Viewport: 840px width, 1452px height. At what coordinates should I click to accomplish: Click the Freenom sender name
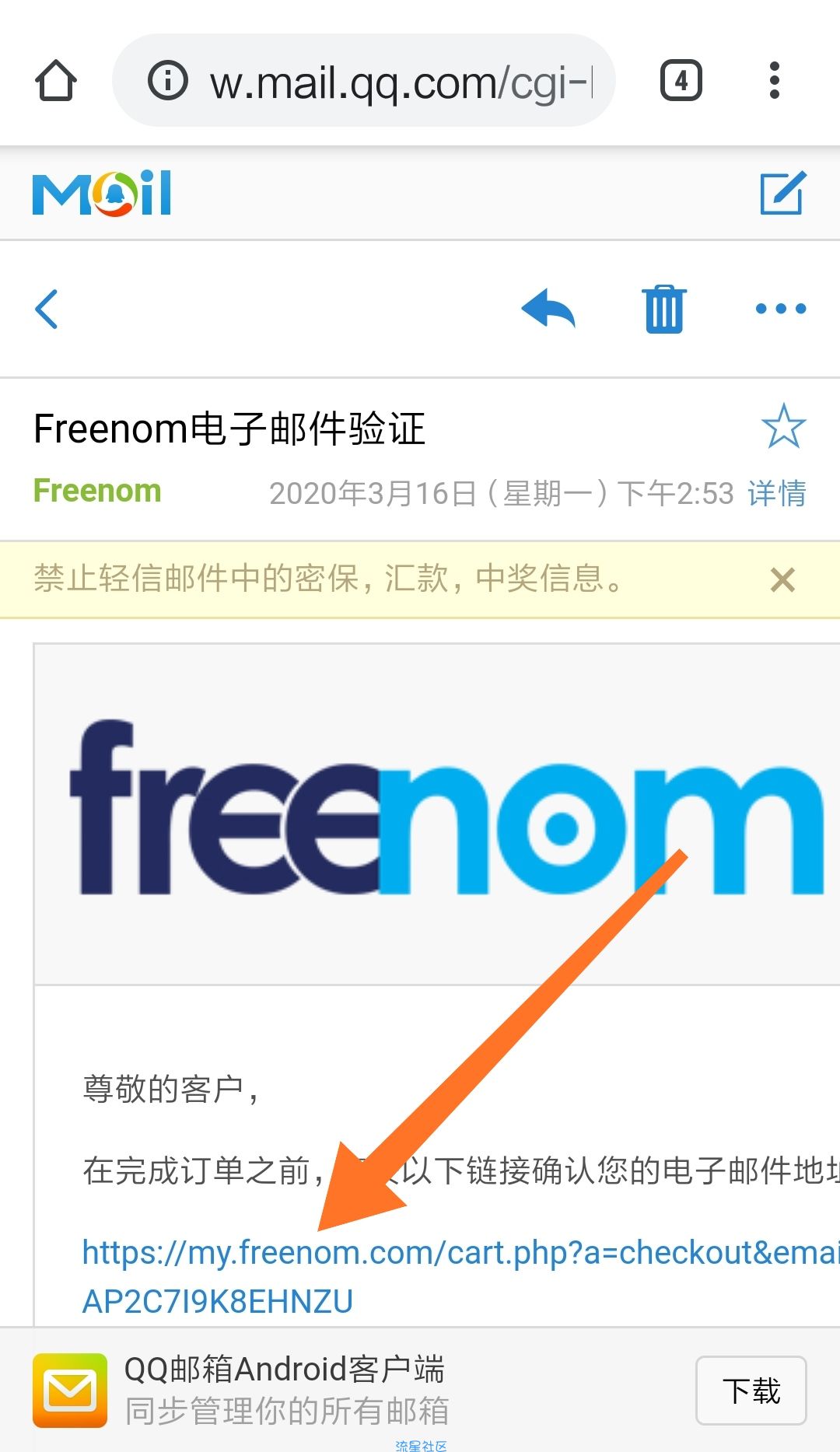pos(97,491)
